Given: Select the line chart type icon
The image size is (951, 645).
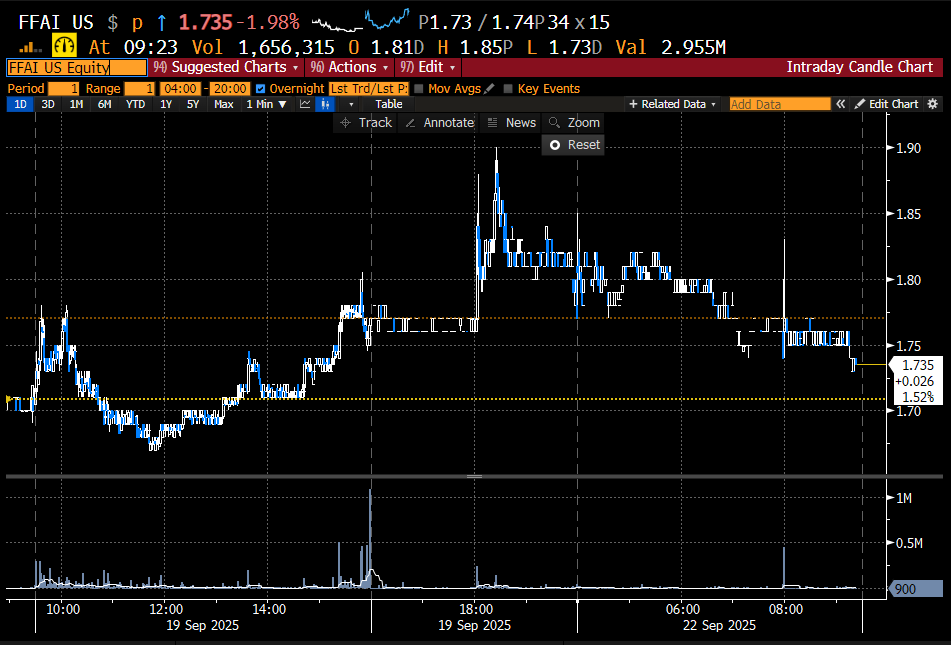Looking at the screenshot, I should (x=305, y=104).
